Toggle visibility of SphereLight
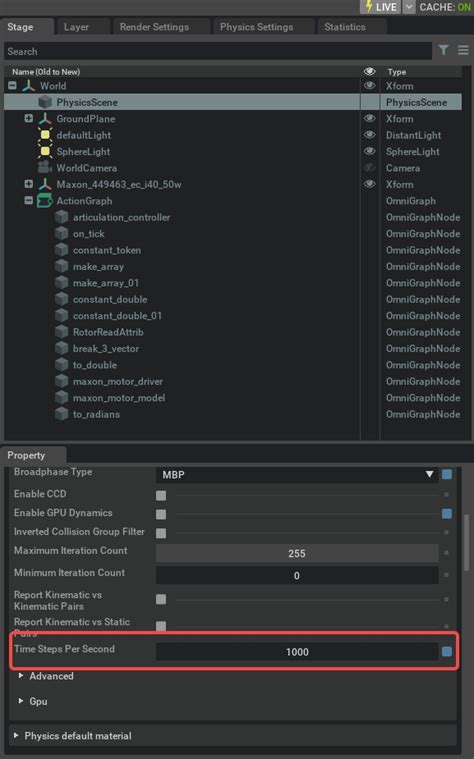Screen dimensions: 474x759 (x=369, y=152)
